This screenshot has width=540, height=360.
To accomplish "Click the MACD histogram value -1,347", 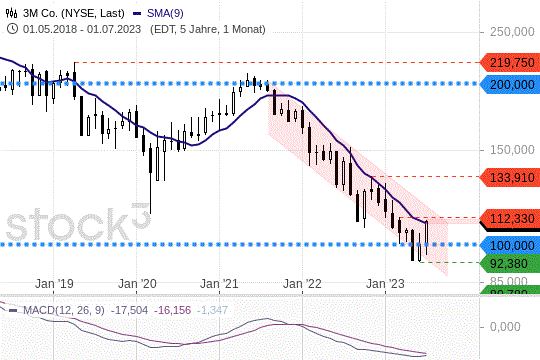I will pyautogui.click(x=212, y=310).
